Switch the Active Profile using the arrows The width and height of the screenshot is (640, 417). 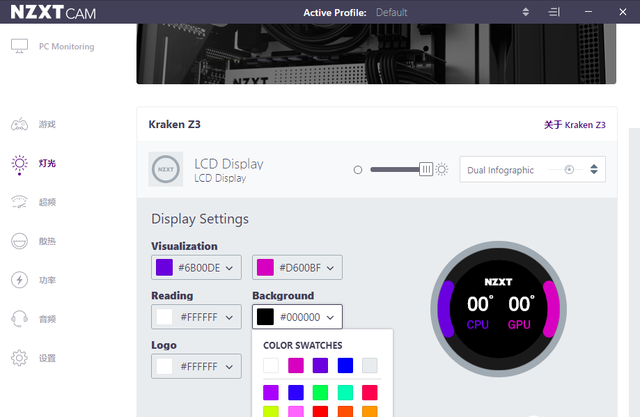tap(526, 12)
